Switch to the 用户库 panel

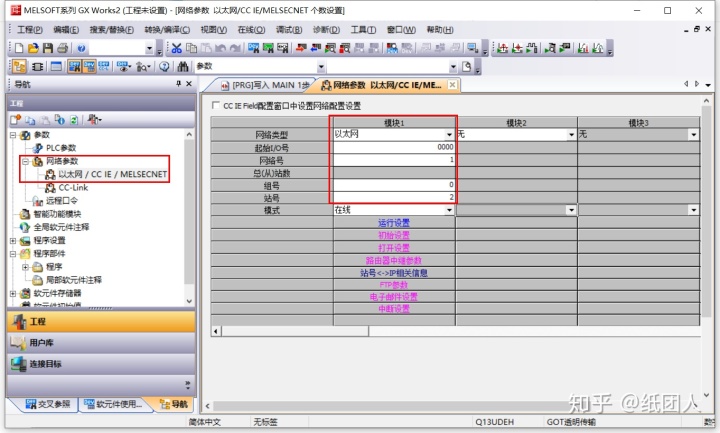[x=101, y=343]
